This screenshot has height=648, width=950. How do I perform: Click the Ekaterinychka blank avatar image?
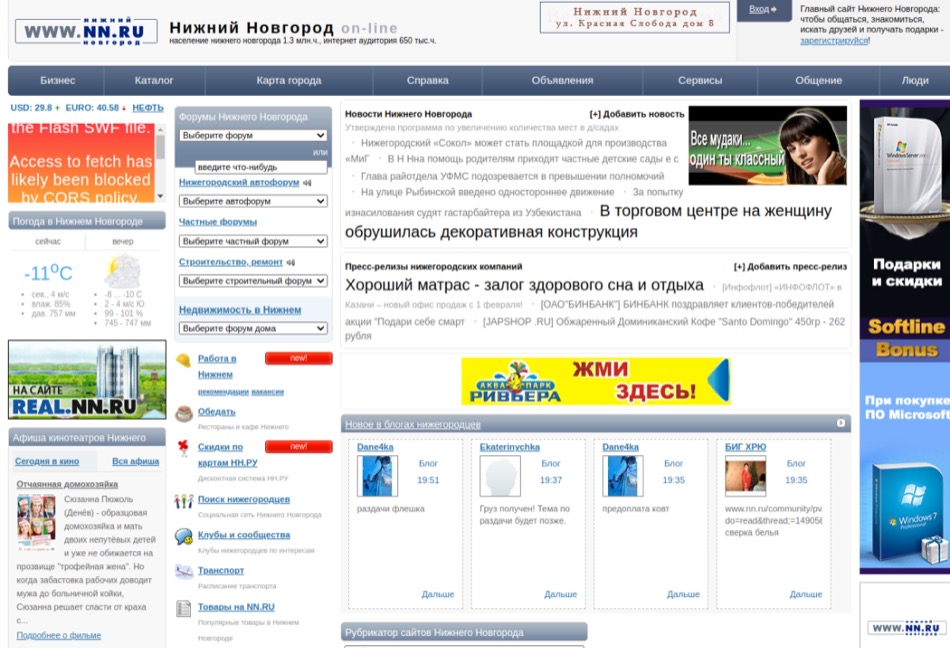click(500, 477)
